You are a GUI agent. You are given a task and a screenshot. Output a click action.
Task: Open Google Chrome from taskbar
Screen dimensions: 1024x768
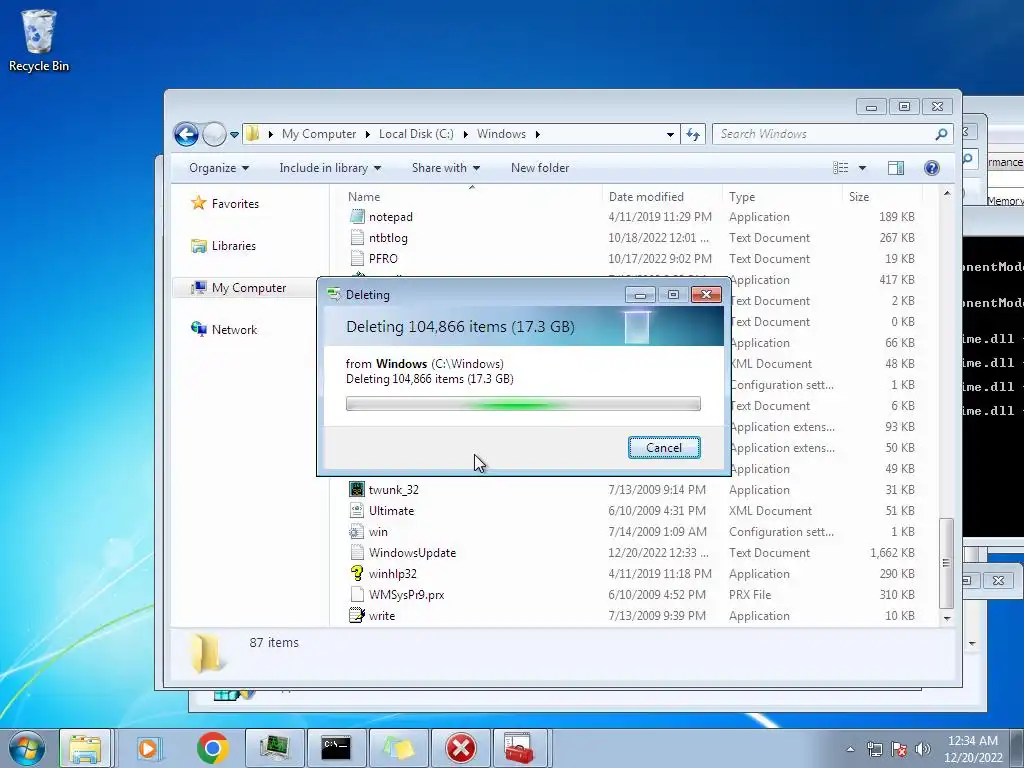[x=212, y=748]
